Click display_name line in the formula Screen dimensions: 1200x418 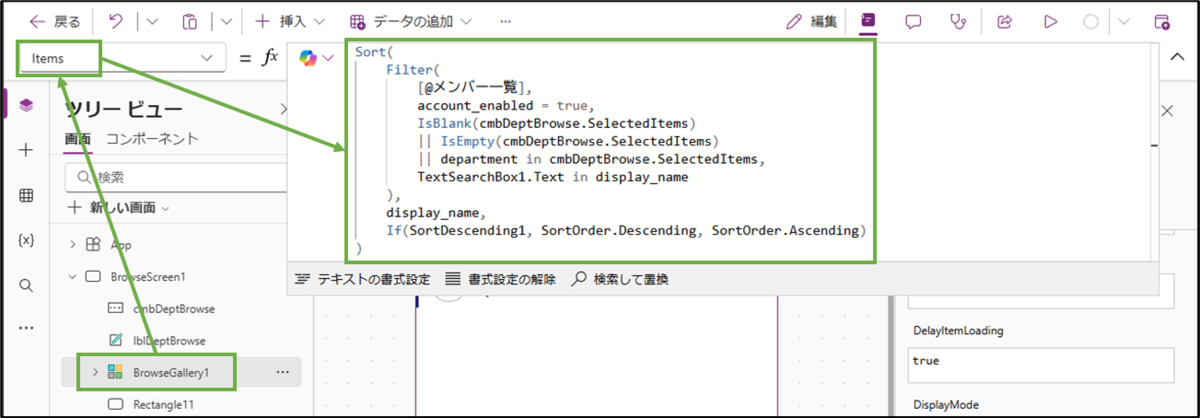point(436,213)
